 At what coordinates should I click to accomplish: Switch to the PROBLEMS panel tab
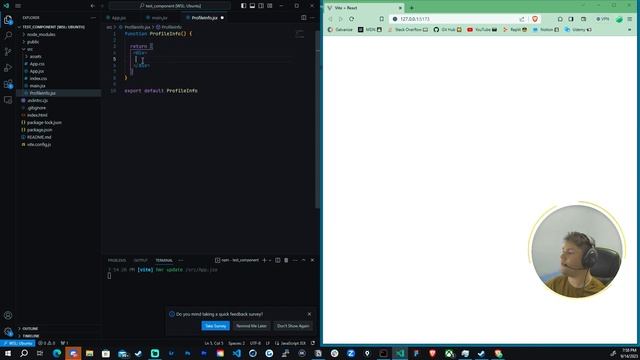117,260
